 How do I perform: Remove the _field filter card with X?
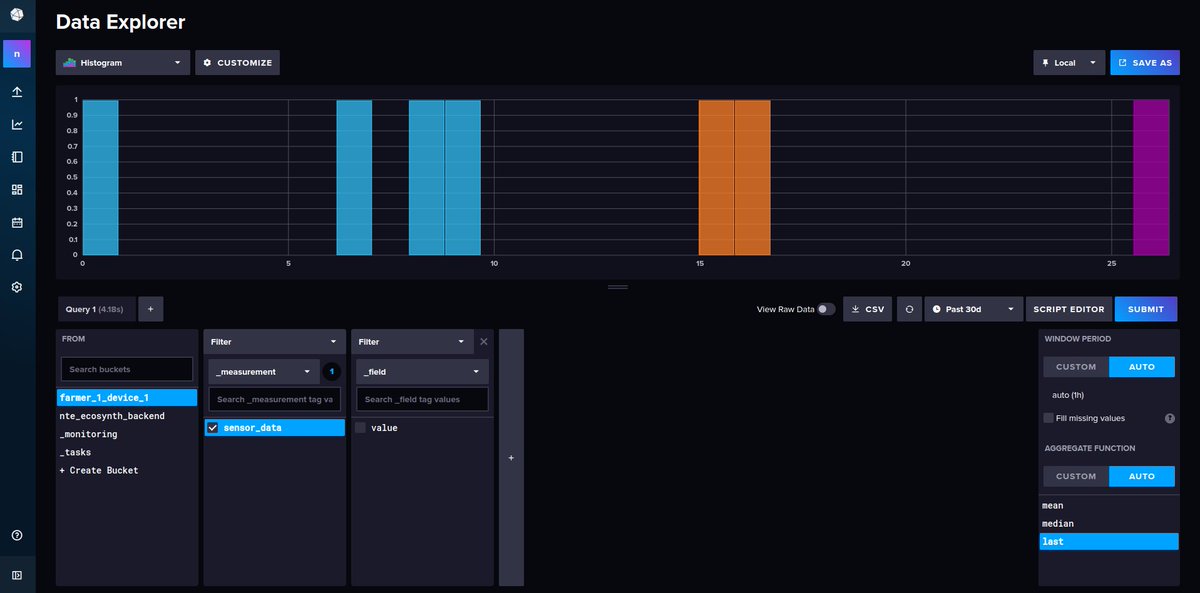click(x=484, y=342)
